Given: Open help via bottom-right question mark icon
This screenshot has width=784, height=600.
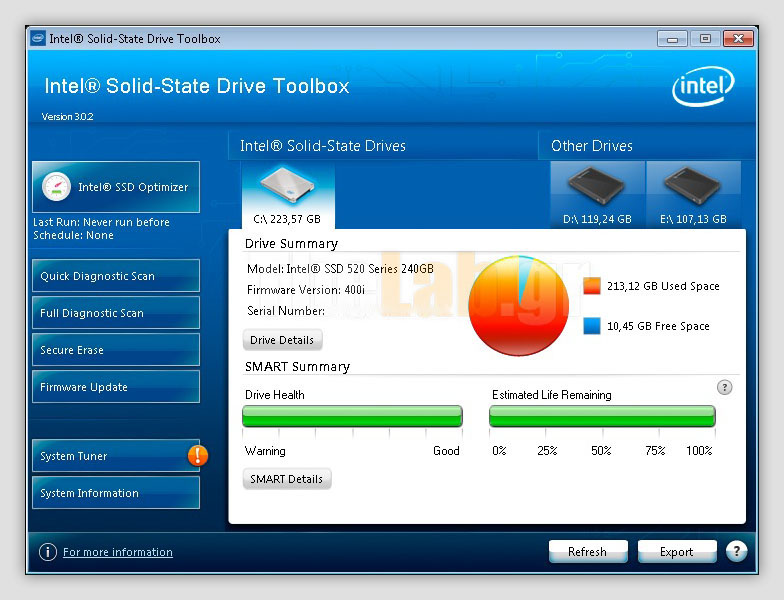Looking at the screenshot, I should (736, 551).
